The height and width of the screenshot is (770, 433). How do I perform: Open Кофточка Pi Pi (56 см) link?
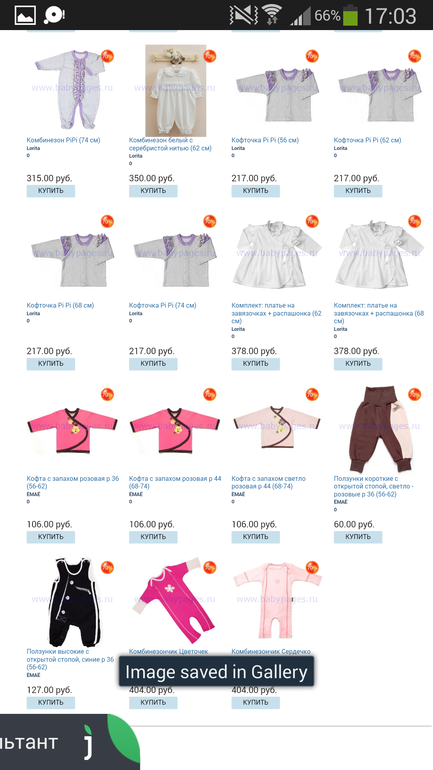click(265, 140)
